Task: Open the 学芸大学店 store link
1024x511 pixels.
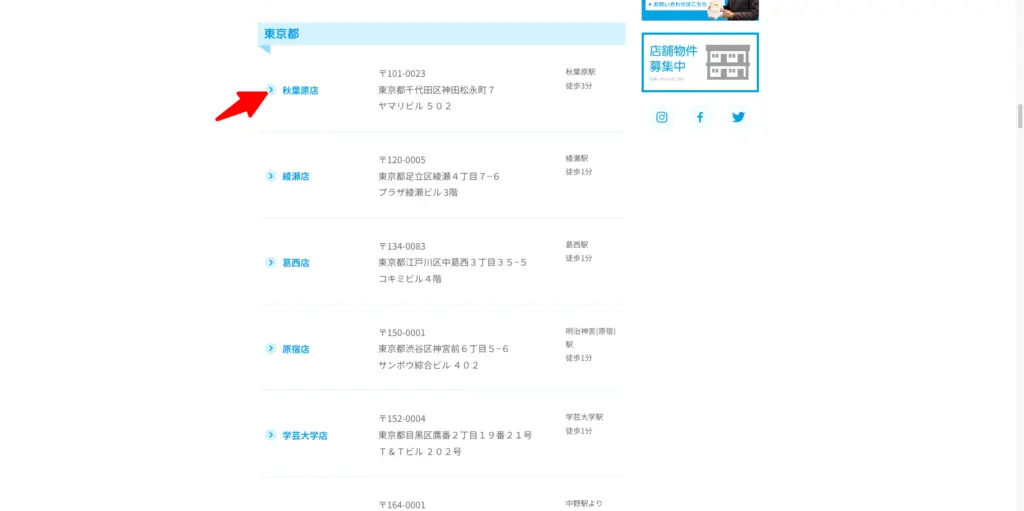Action: [305, 435]
